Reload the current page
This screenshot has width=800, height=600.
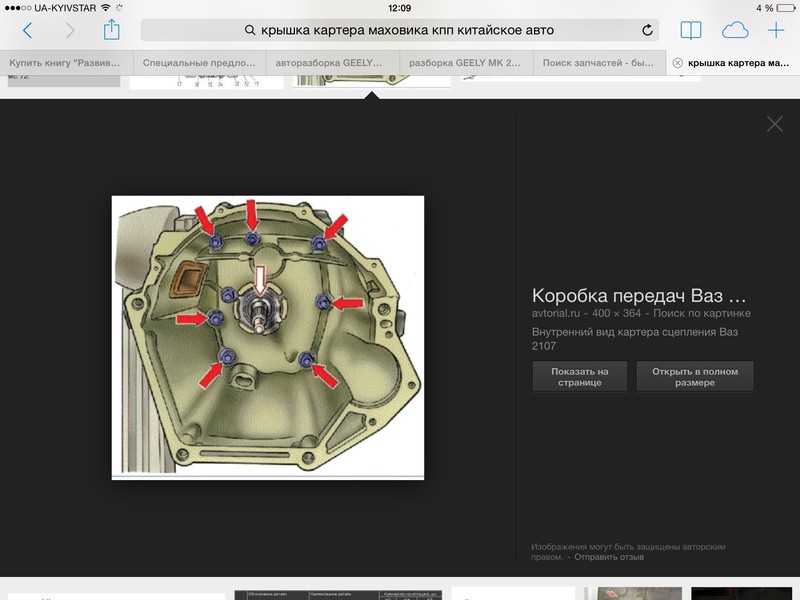[x=647, y=32]
